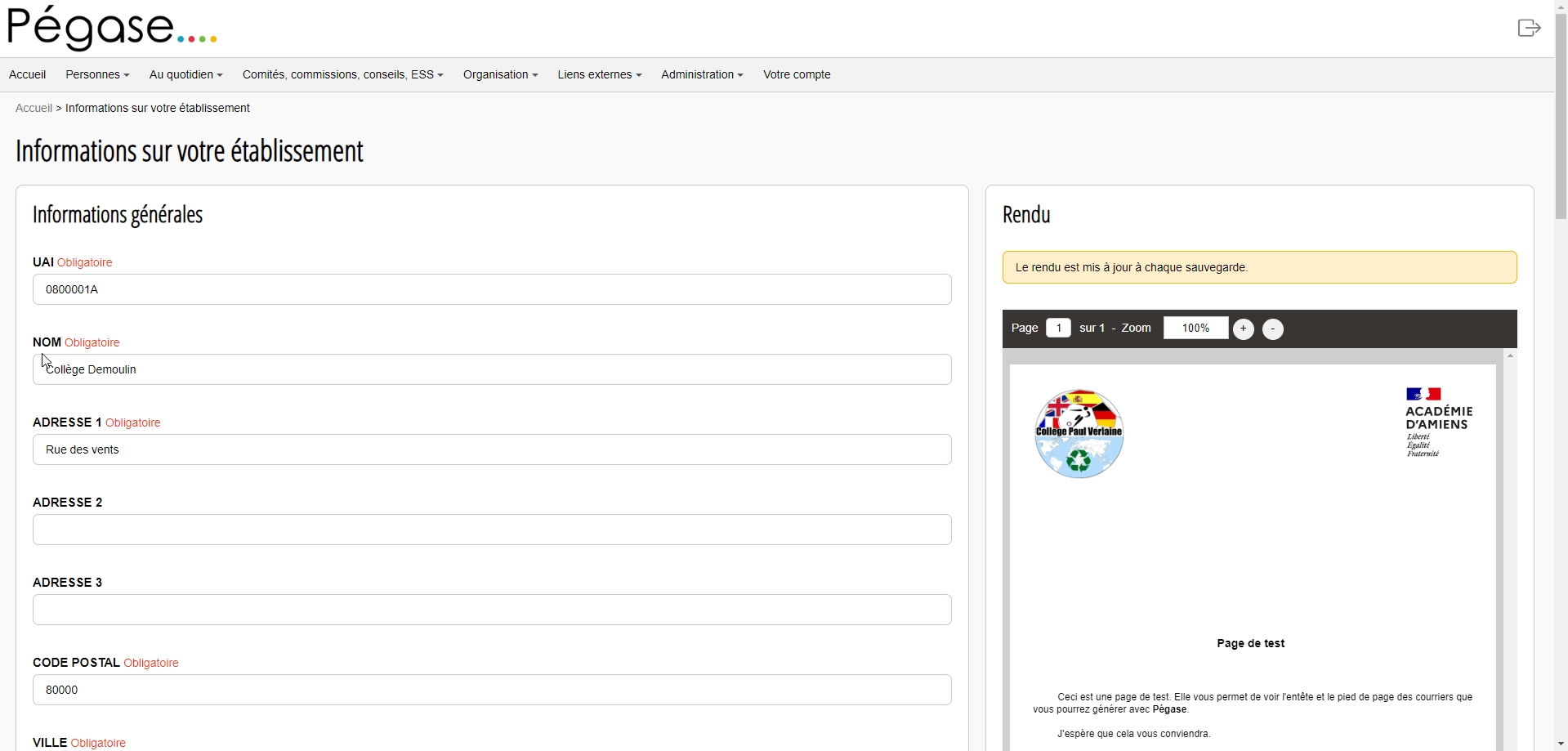This screenshot has height=751, width=1568.
Task: Click the "sur 1" page count text
Action: 1092,328
